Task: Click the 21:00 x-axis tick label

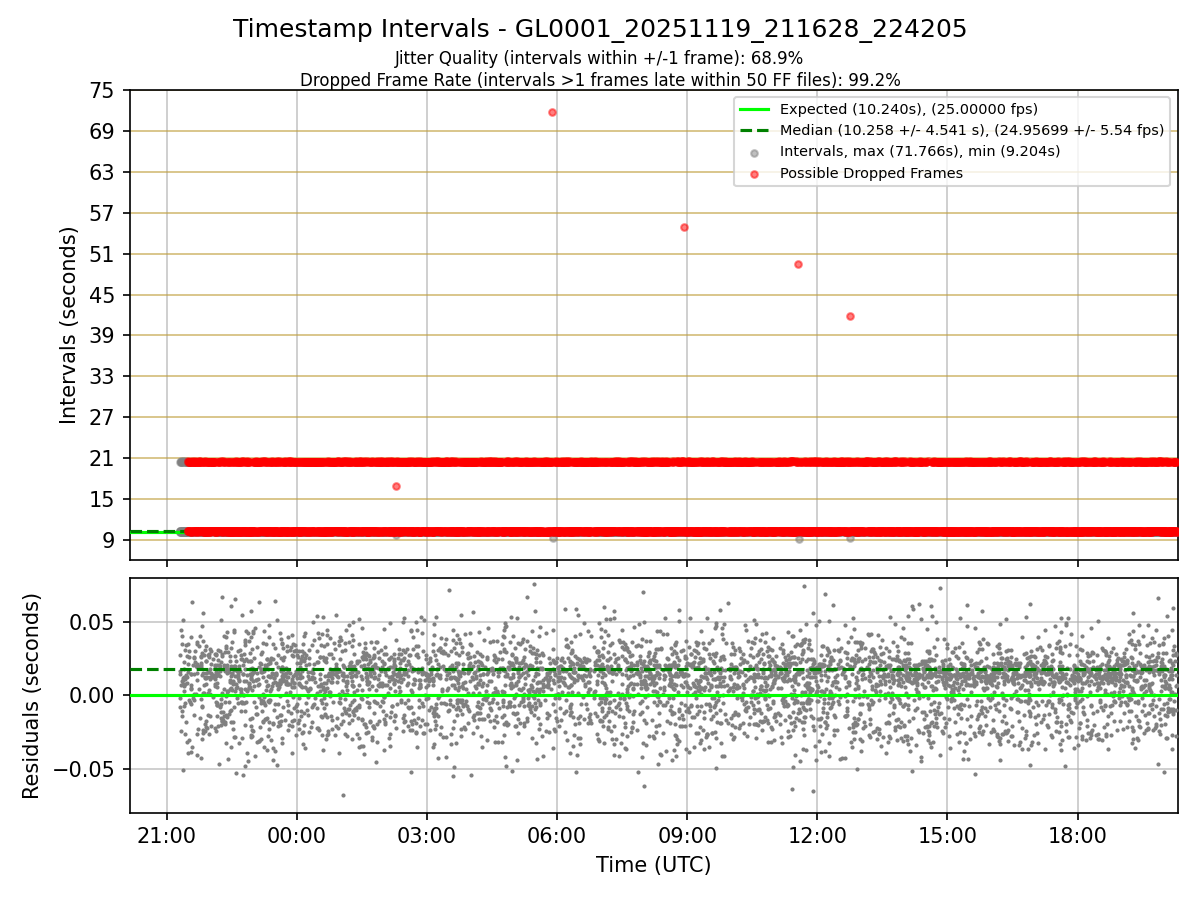Action: point(166,834)
